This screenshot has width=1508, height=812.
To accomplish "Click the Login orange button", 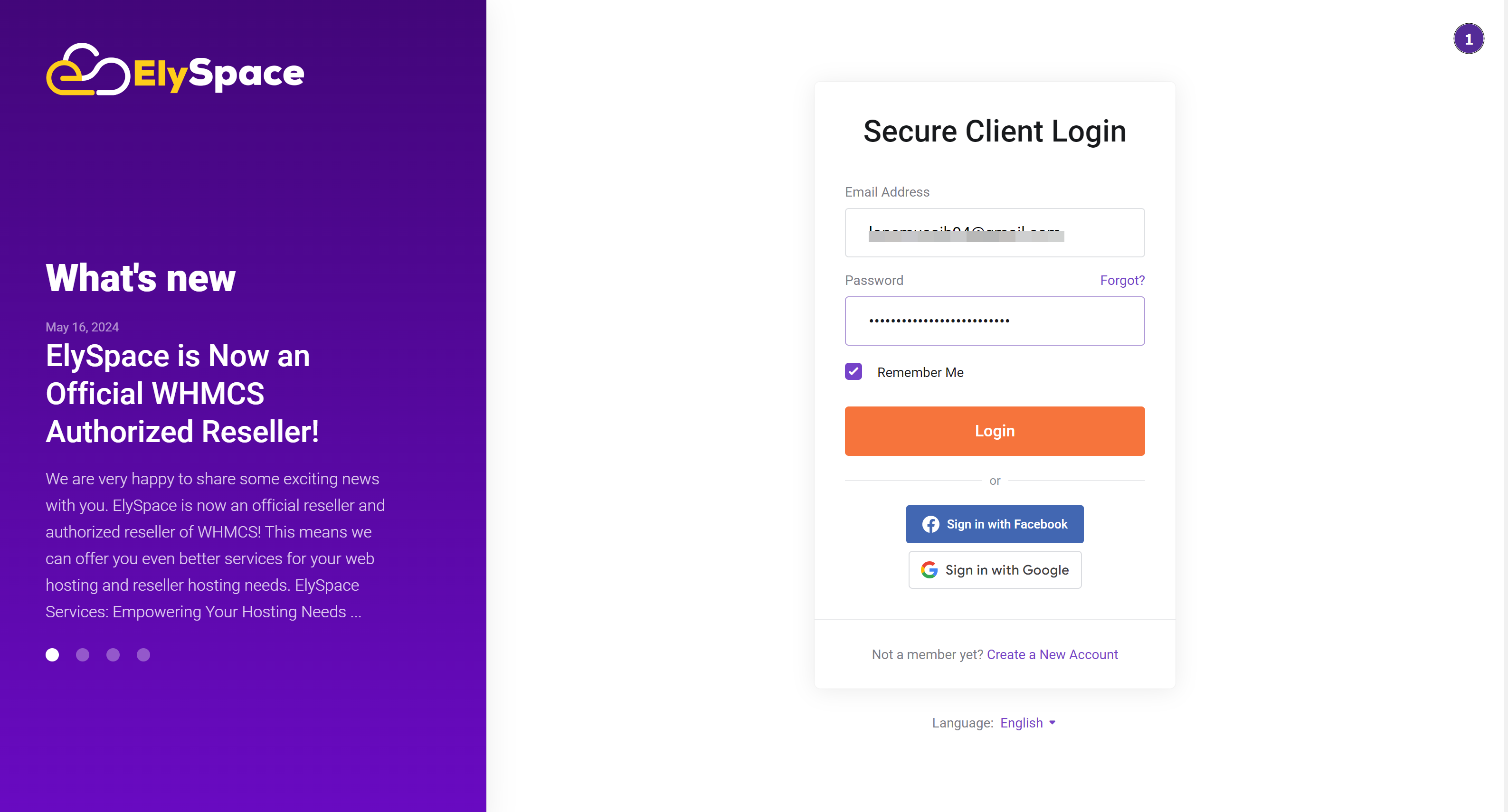I will click(994, 430).
